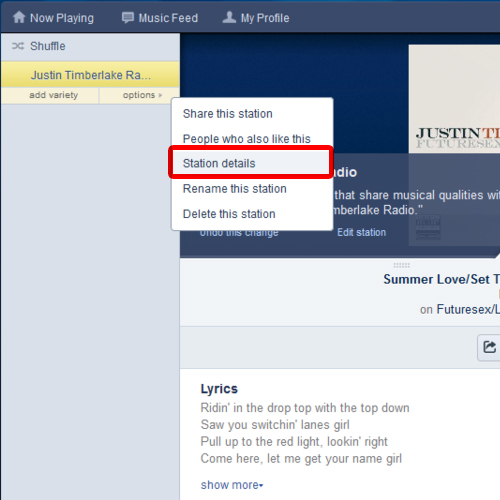Click lyric line "Ridin' in the drop top"
Viewport: 500px width, 500px height.
tap(305, 408)
